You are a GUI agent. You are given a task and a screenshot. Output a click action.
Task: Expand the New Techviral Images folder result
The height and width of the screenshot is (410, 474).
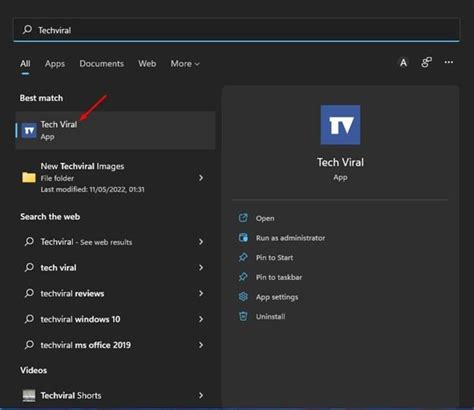201,178
